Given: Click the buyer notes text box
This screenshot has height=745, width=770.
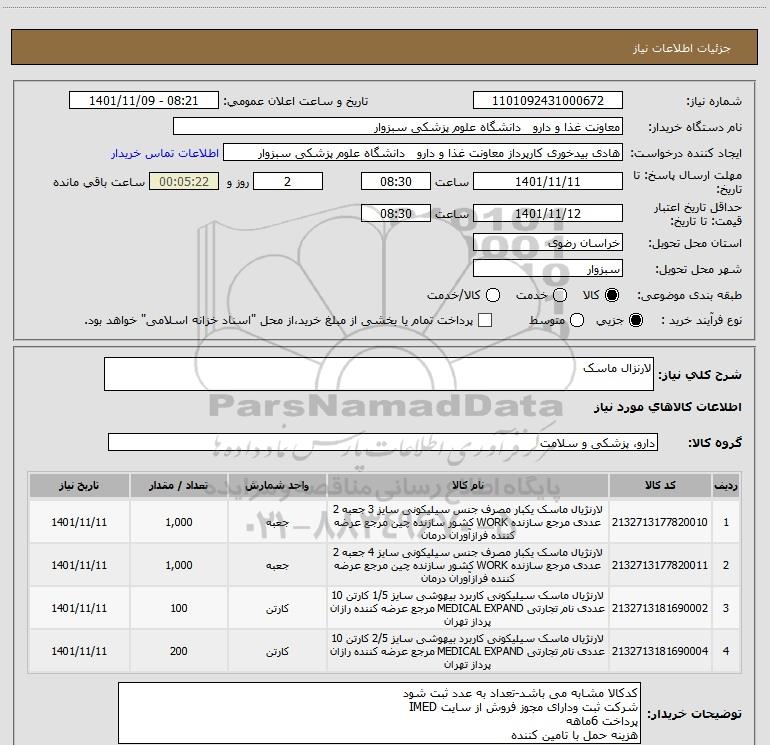Looking at the screenshot, I should point(379,713).
